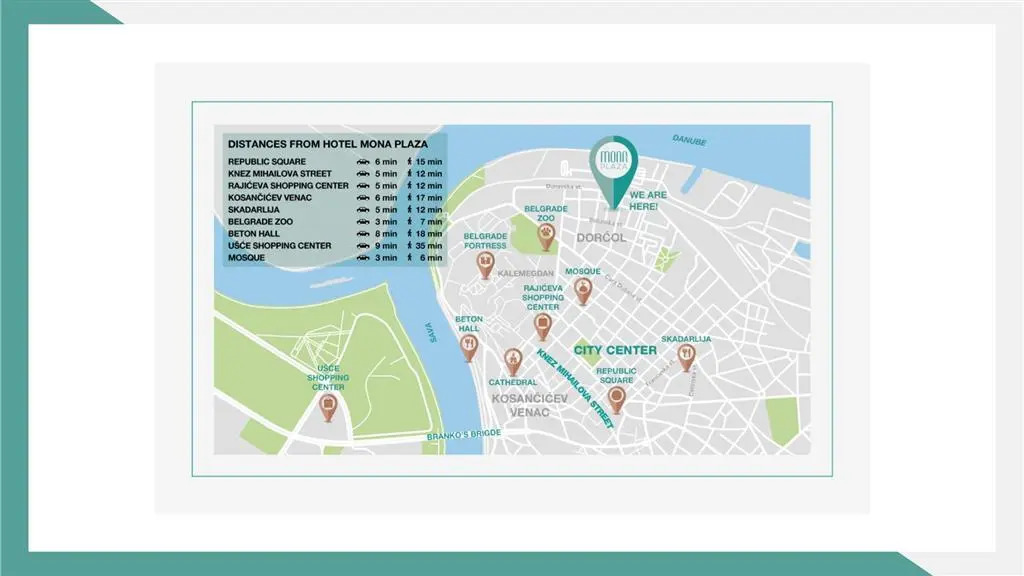
Task: Click the Knez Mihailova Street map label
Action: (575, 388)
